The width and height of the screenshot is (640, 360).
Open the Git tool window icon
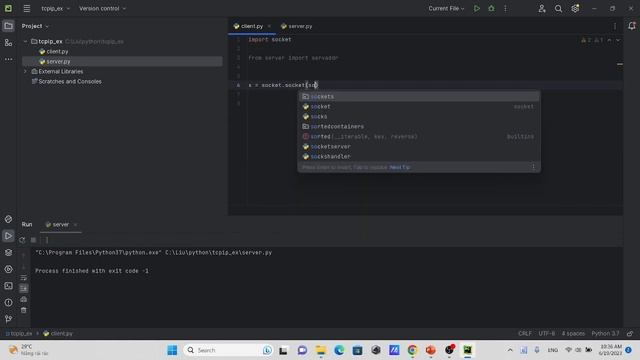(8, 319)
